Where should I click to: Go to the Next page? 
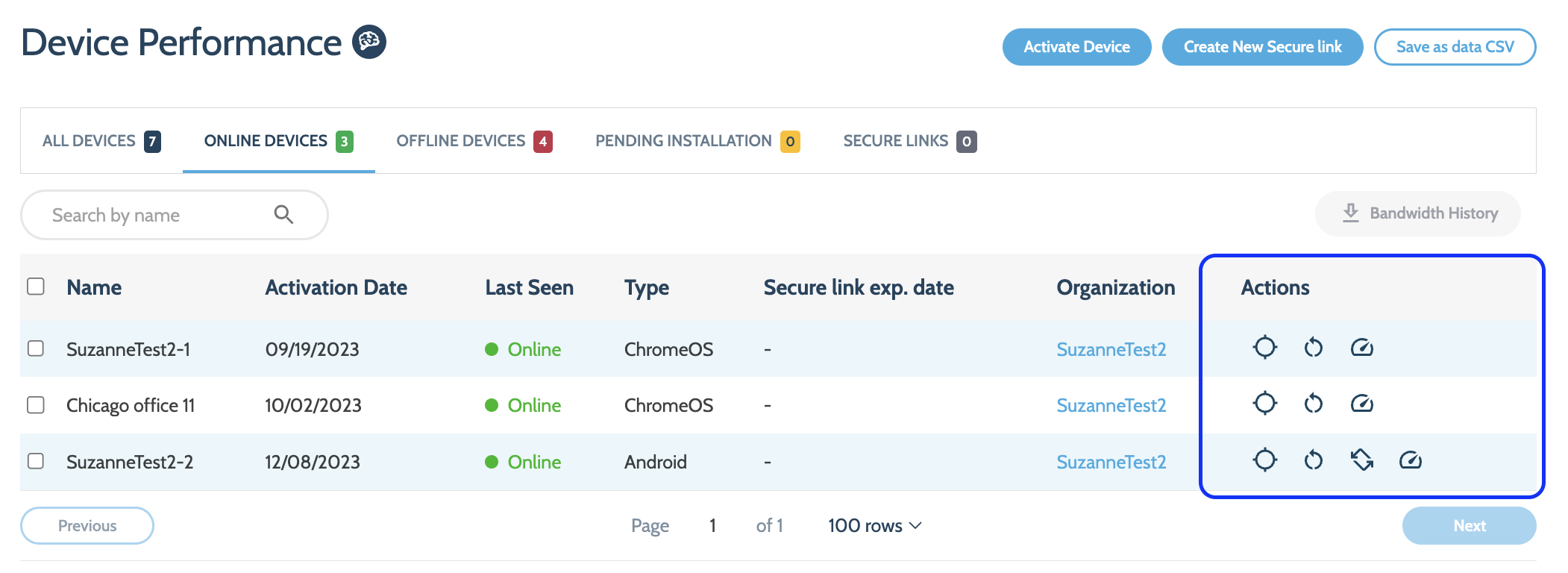pyautogui.click(x=1469, y=526)
